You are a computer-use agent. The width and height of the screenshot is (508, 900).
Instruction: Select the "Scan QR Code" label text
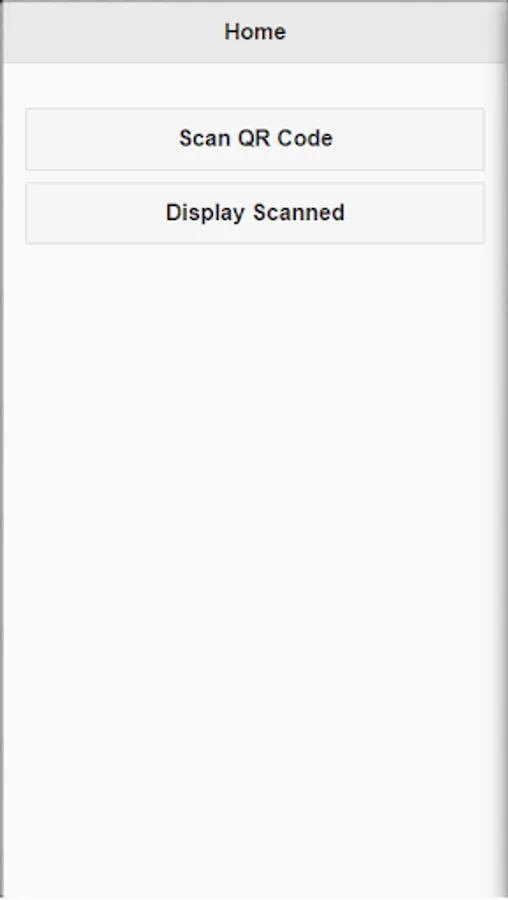[x=256, y=138]
